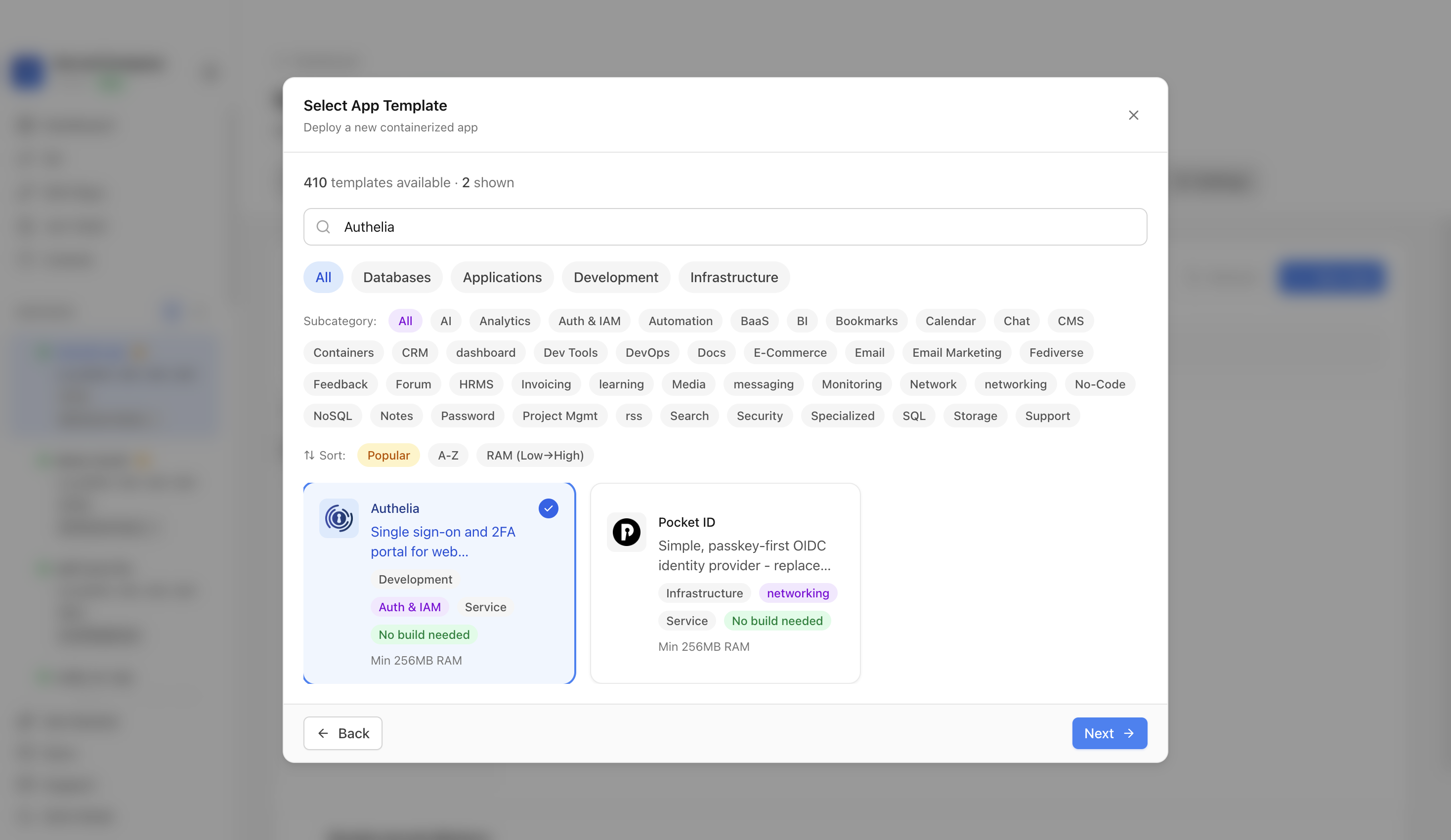1451x840 pixels.
Task: Click Infrastructure tag on Pocket ID card
Action: [704, 593]
